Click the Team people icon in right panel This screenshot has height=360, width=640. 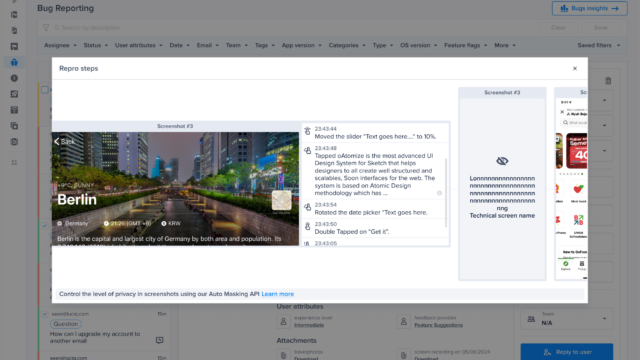tap(531, 319)
